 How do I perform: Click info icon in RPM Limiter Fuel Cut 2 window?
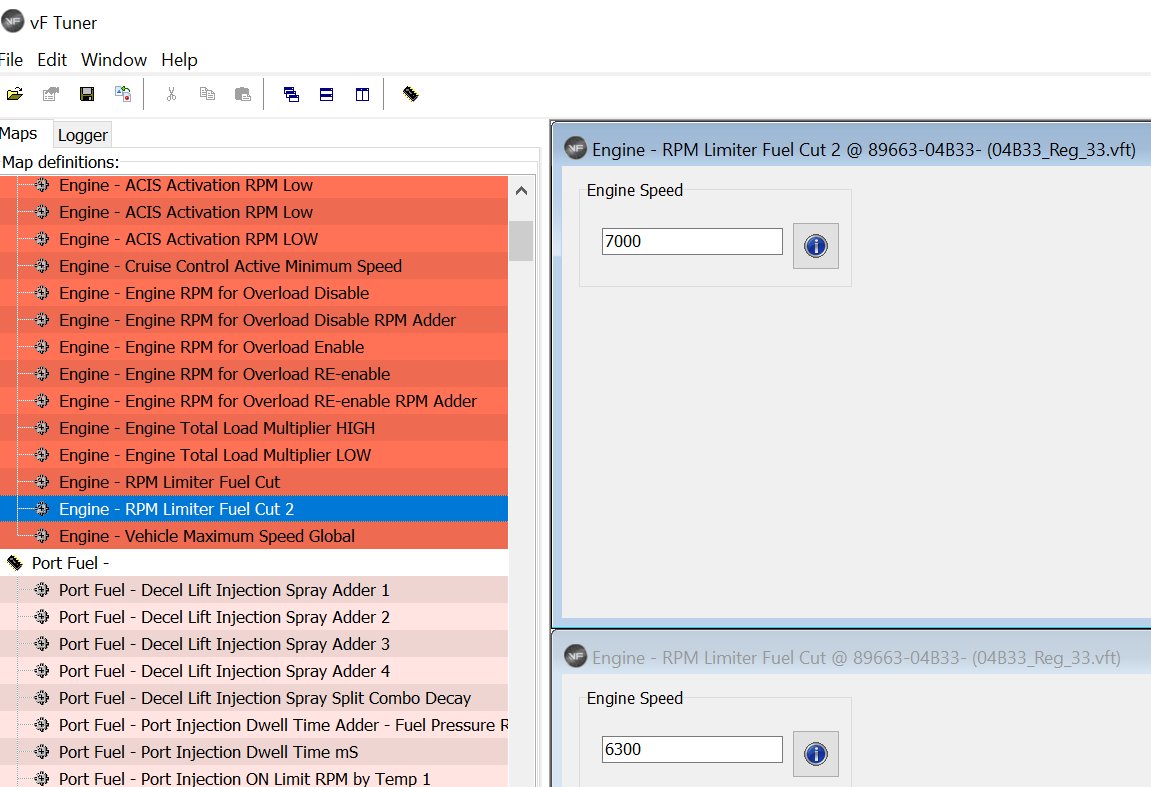pyautogui.click(x=816, y=246)
